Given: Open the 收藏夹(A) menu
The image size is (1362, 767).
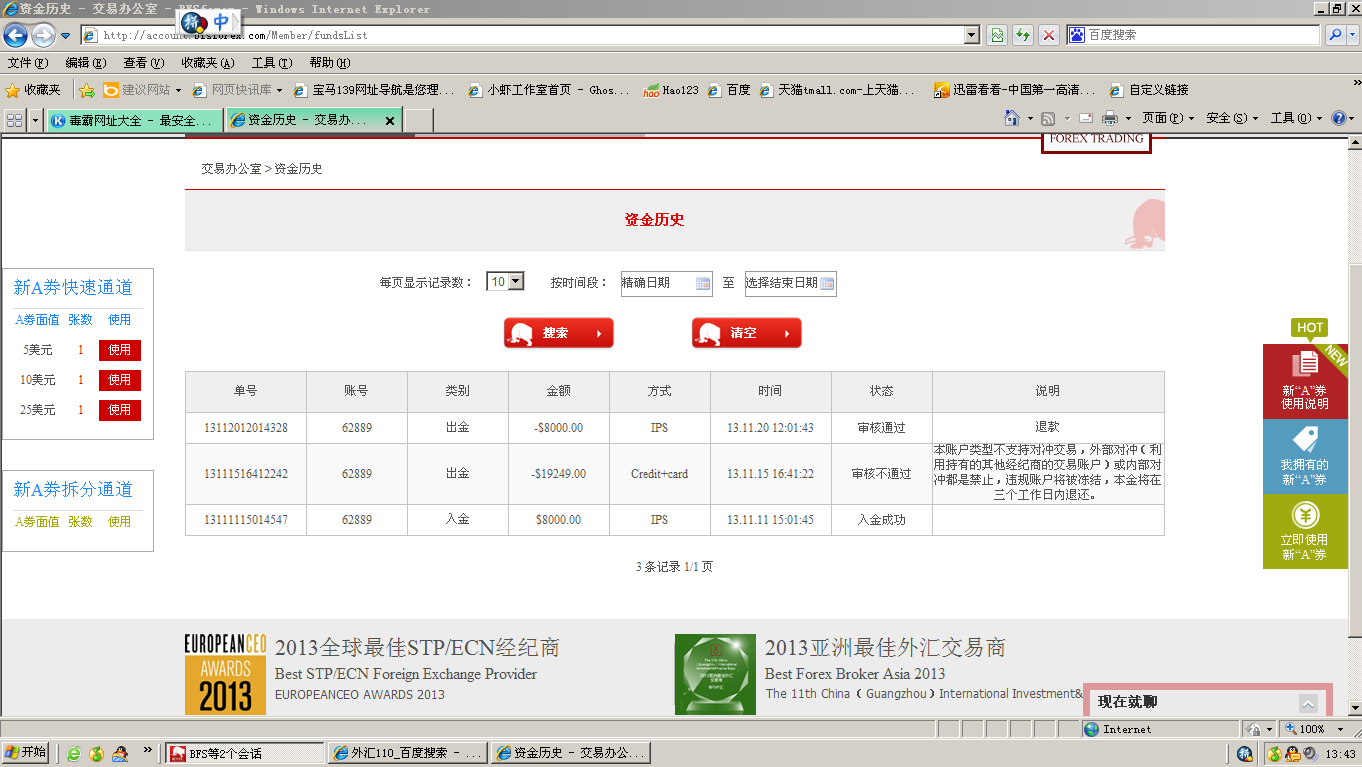Looking at the screenshot, I should click(208, 63).
